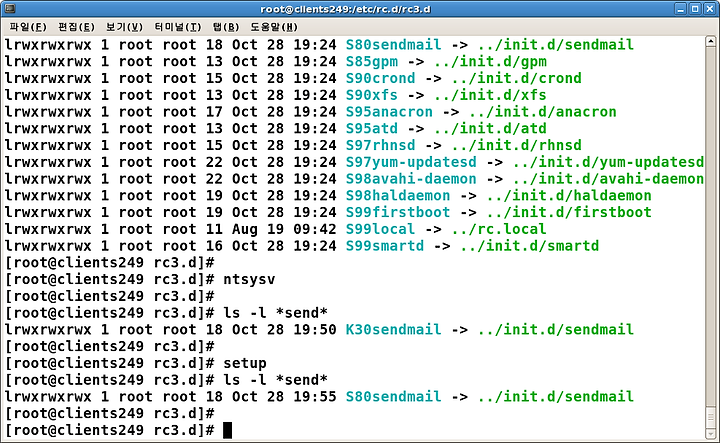720x443 pixels.
Task: Click the ../init.d/smartd target path
Action: [529, 246]
